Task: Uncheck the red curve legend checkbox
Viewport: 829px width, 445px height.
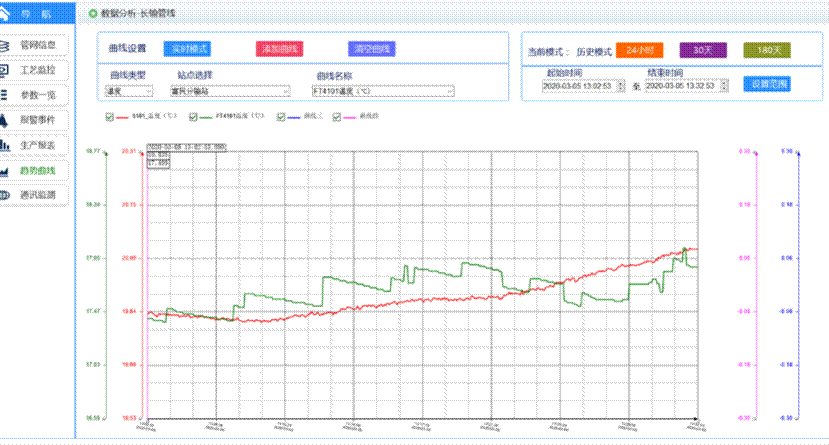Action: pyautogui.click(x=109, y=117)
